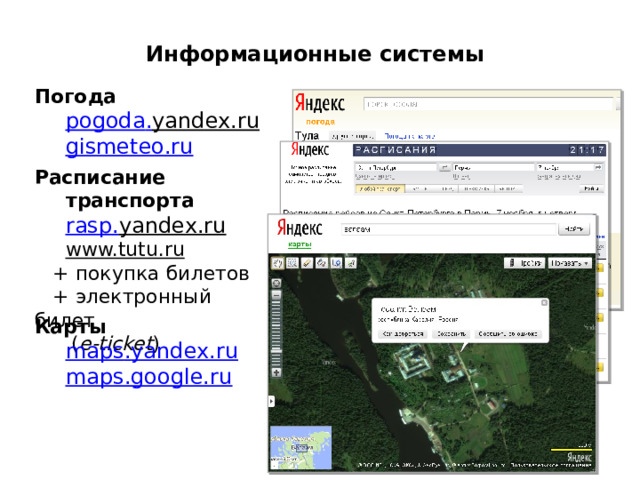Click the Тула city name in weather window
The height and width of the screenshot is (480, 640).
307,136
